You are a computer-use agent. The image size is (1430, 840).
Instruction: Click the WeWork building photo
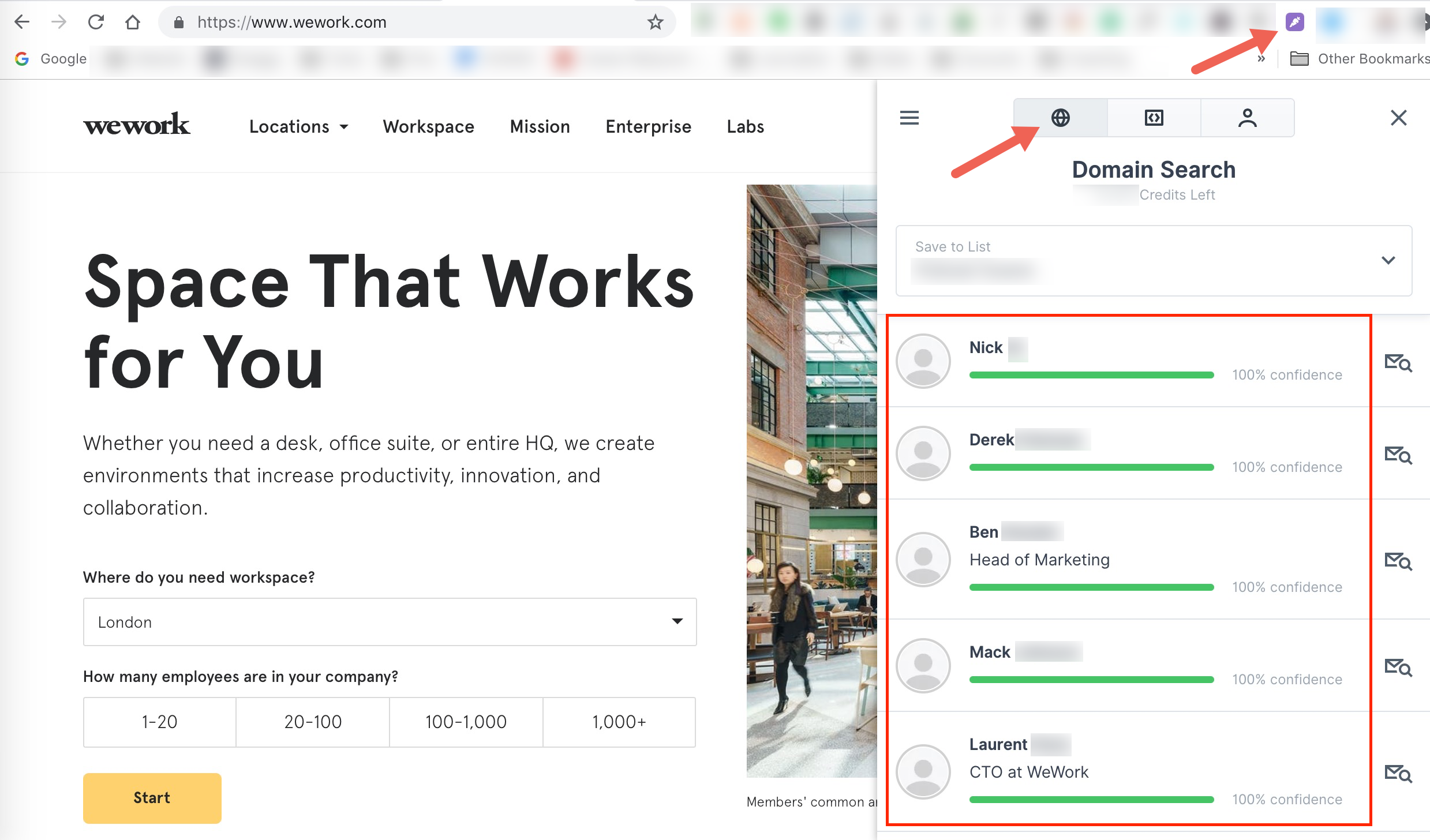click(811, 481)
